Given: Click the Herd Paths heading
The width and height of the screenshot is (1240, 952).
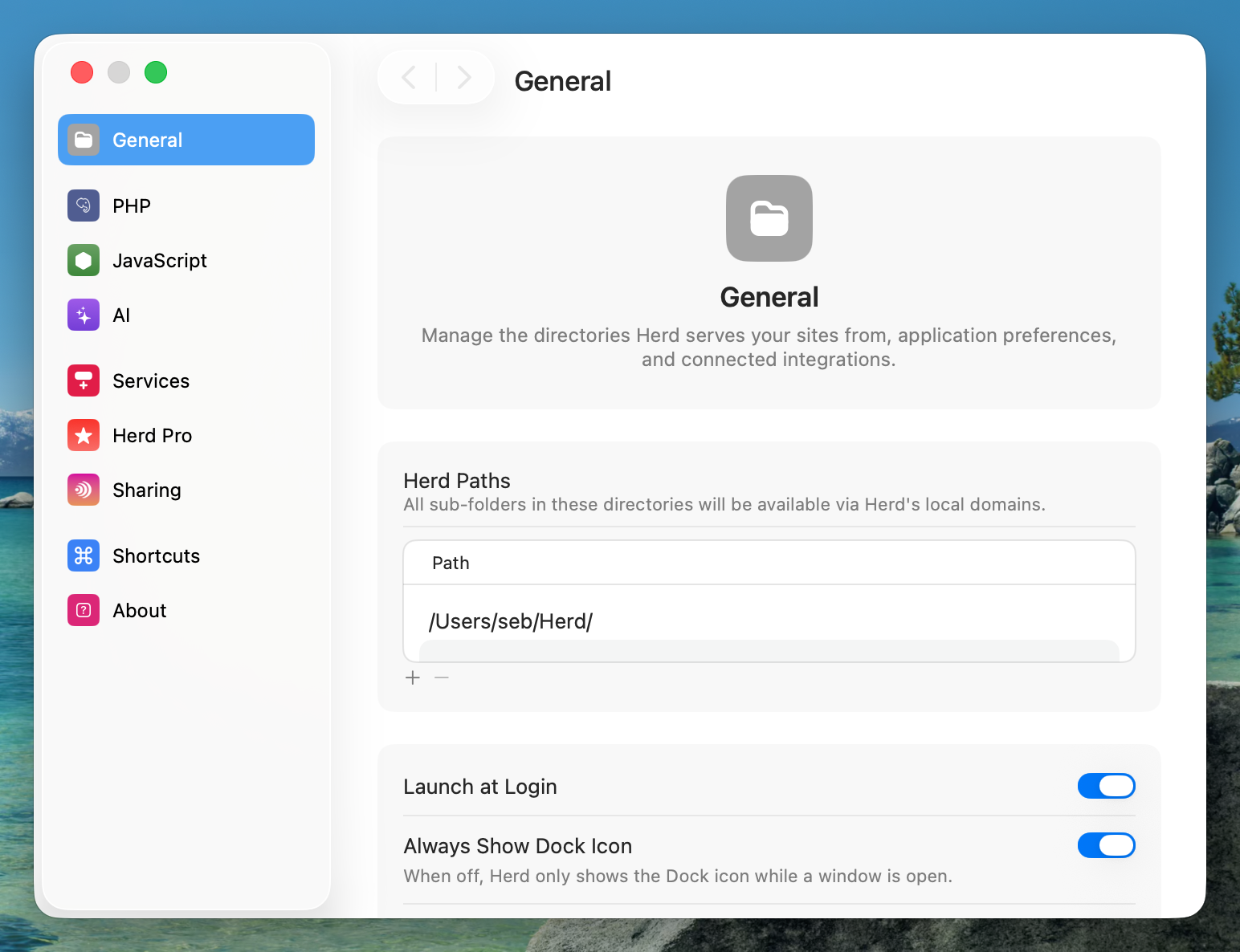Looking at the screenshot, I should [457, 481].
